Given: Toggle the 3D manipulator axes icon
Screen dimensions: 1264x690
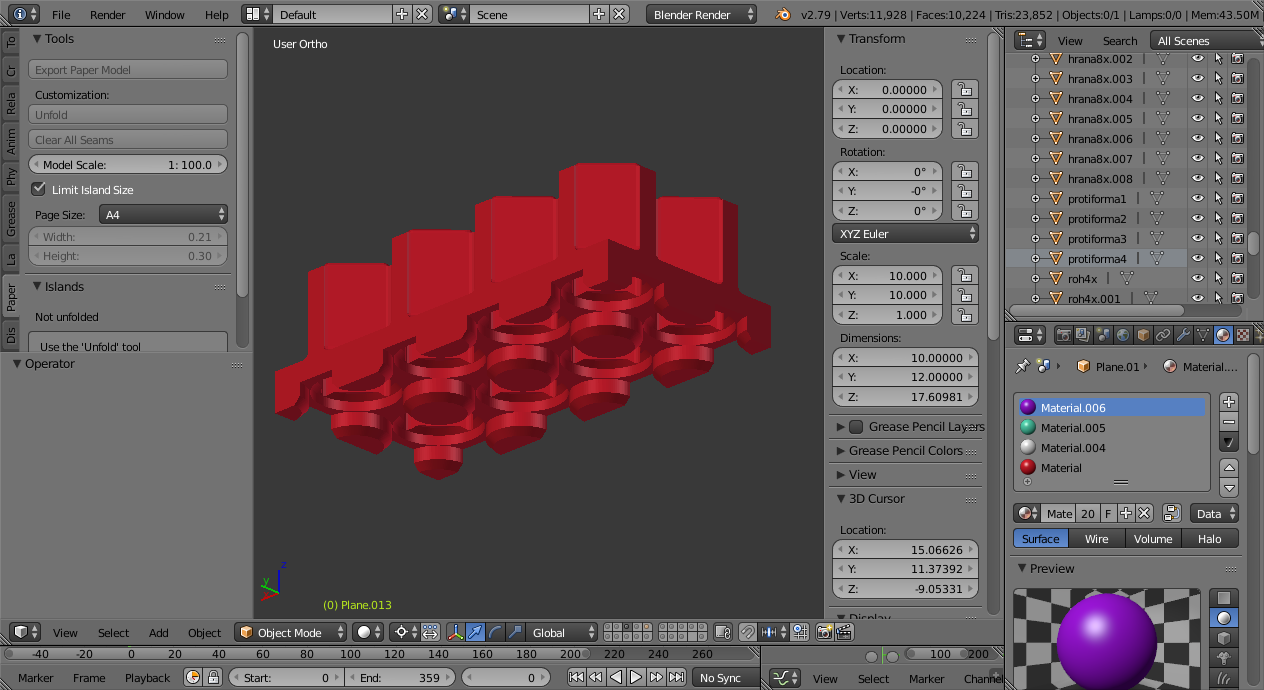Looking at the screenshot, I should 456,632.
